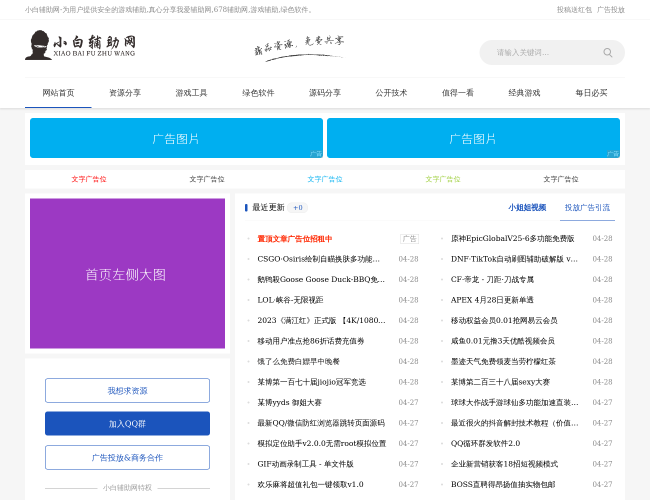Click the 广告投放&商务合作 button
Screen dimensions: 650x500
pos(127,458)
